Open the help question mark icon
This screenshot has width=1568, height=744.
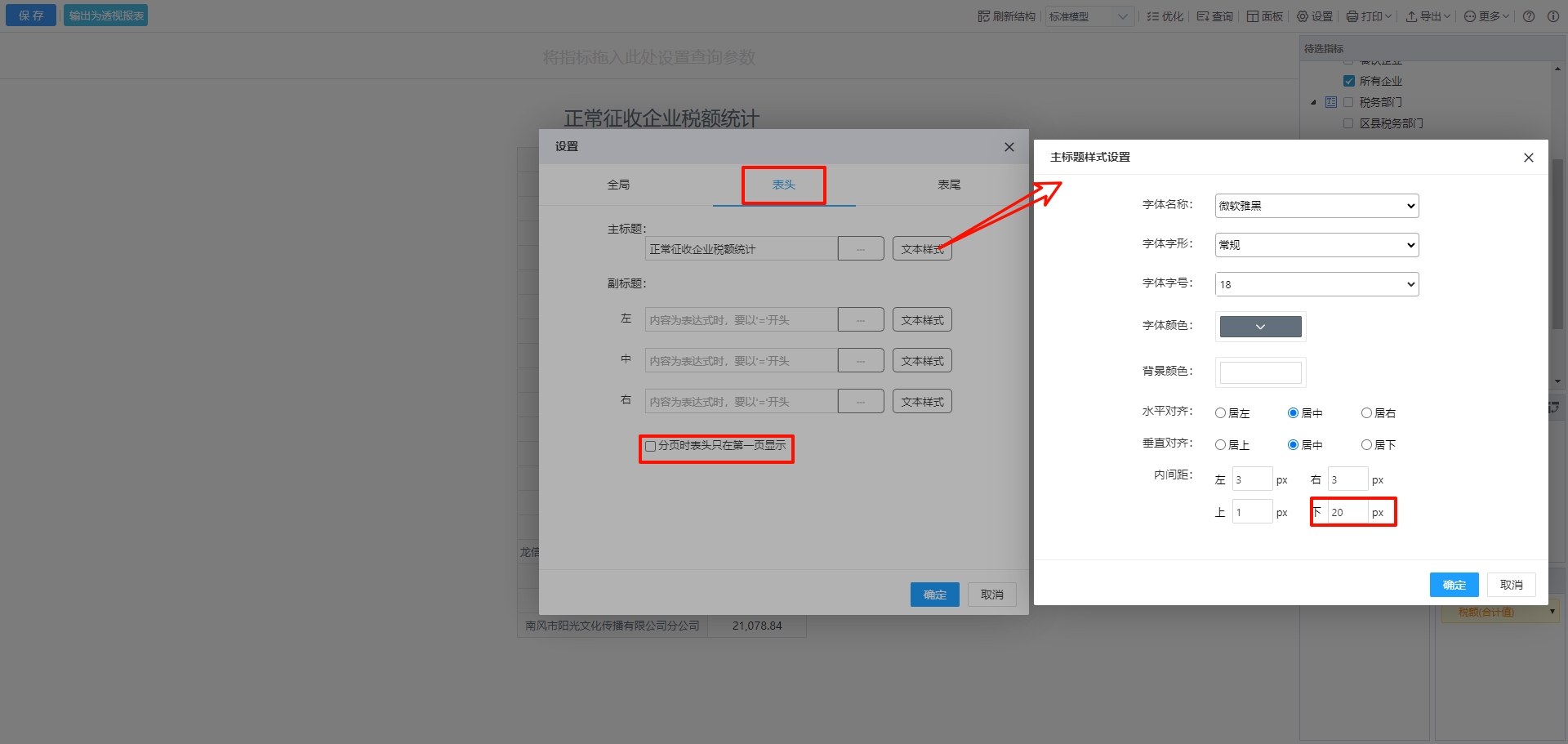click(1529, 16)
